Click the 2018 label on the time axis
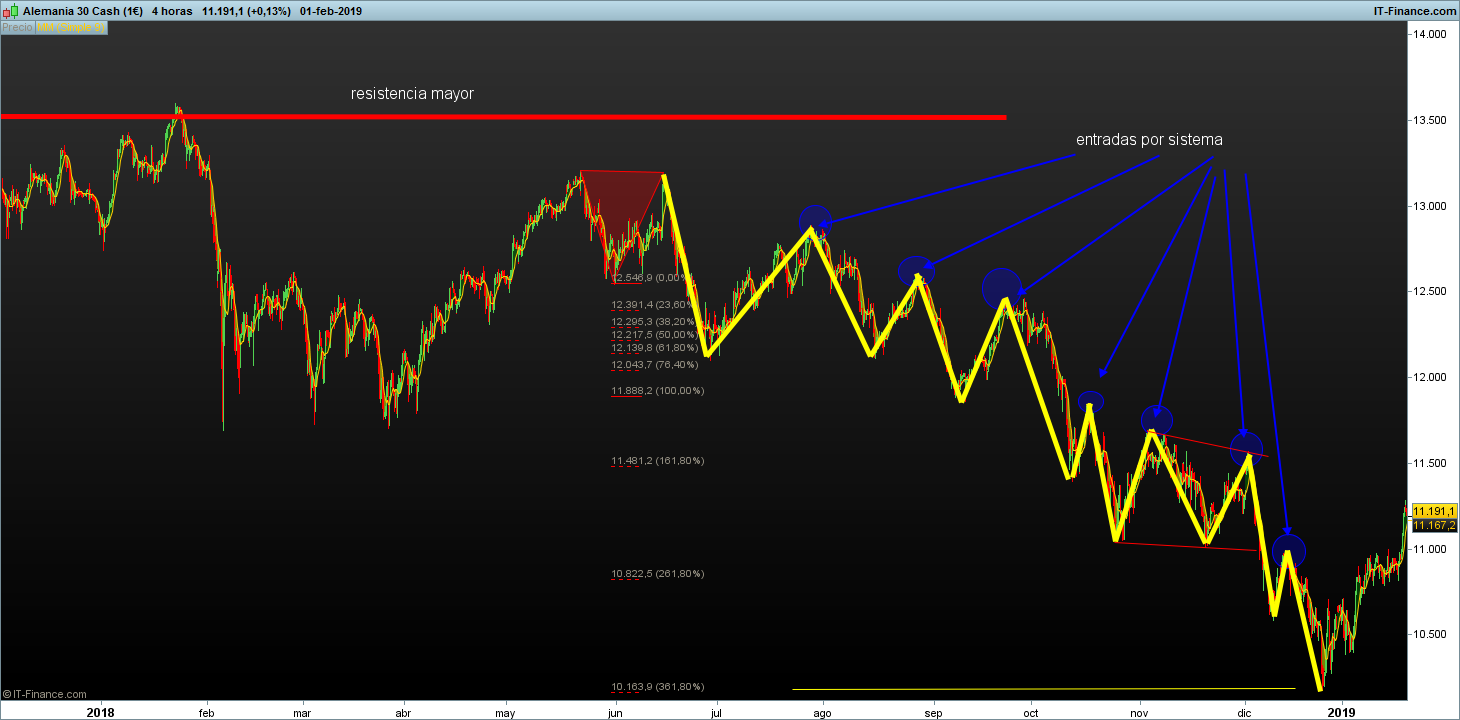Screen dimensions: 1460x720 coord(101,712)
